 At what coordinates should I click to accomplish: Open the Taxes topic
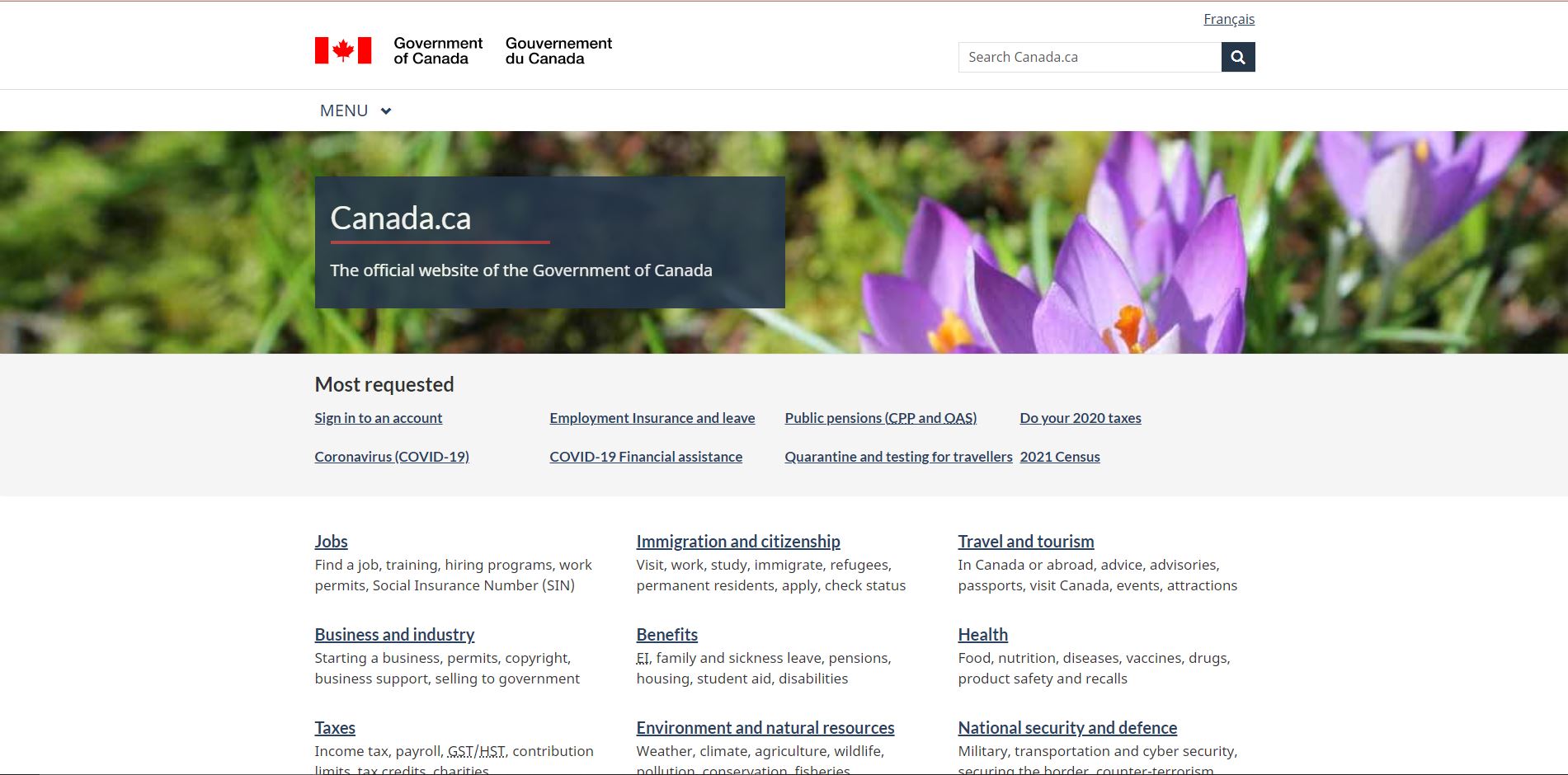[335, 728]
